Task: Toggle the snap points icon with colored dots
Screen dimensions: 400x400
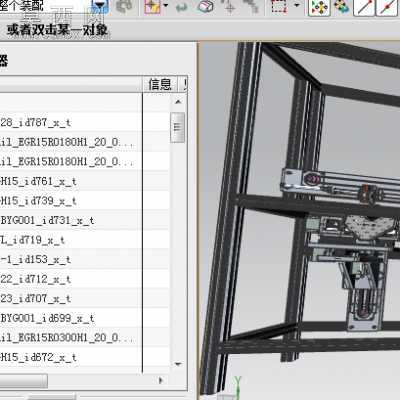Action: point(319,7)
